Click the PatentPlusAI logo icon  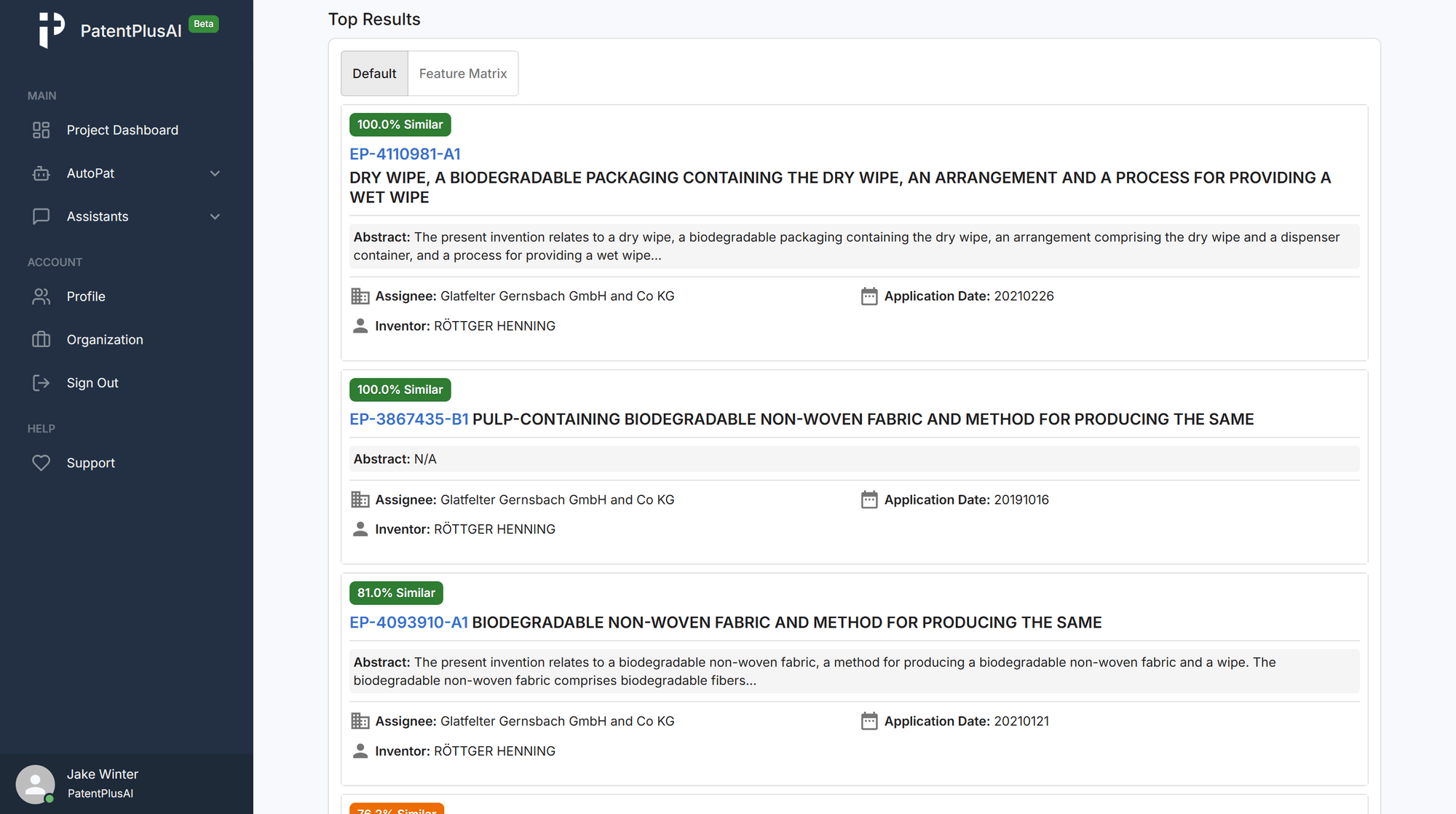[52, 30]
